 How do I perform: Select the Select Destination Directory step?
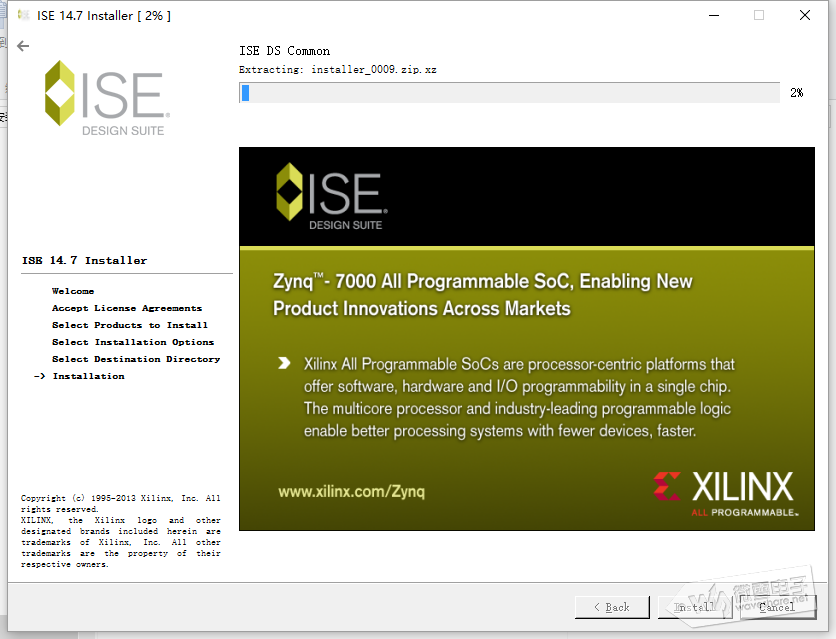136,359
